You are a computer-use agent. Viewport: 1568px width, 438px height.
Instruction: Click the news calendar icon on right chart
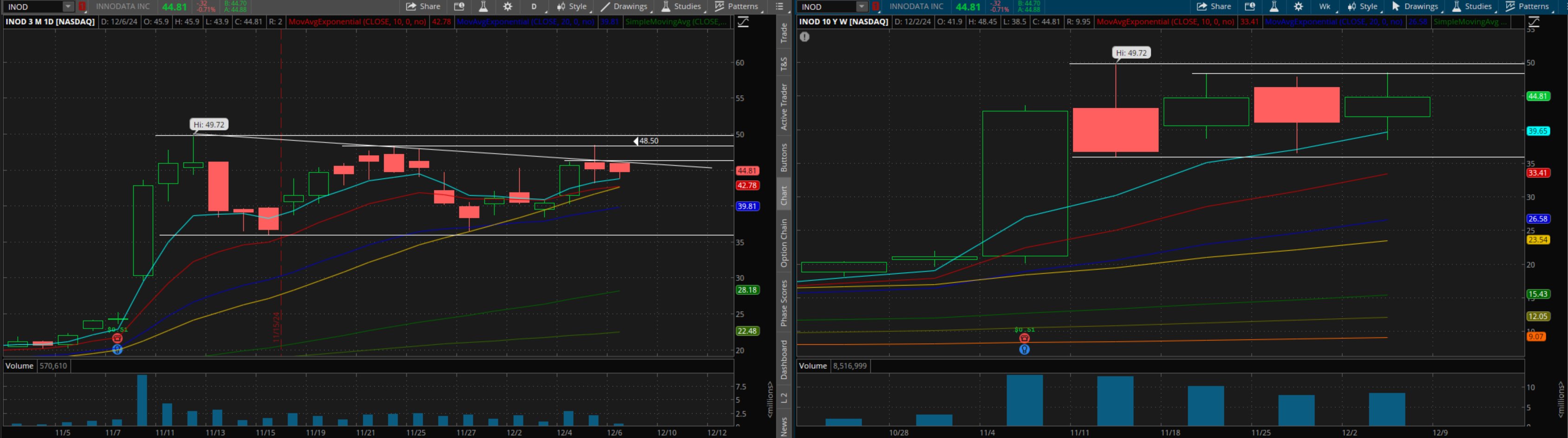pyautogui.click(x=1250, y=7)
